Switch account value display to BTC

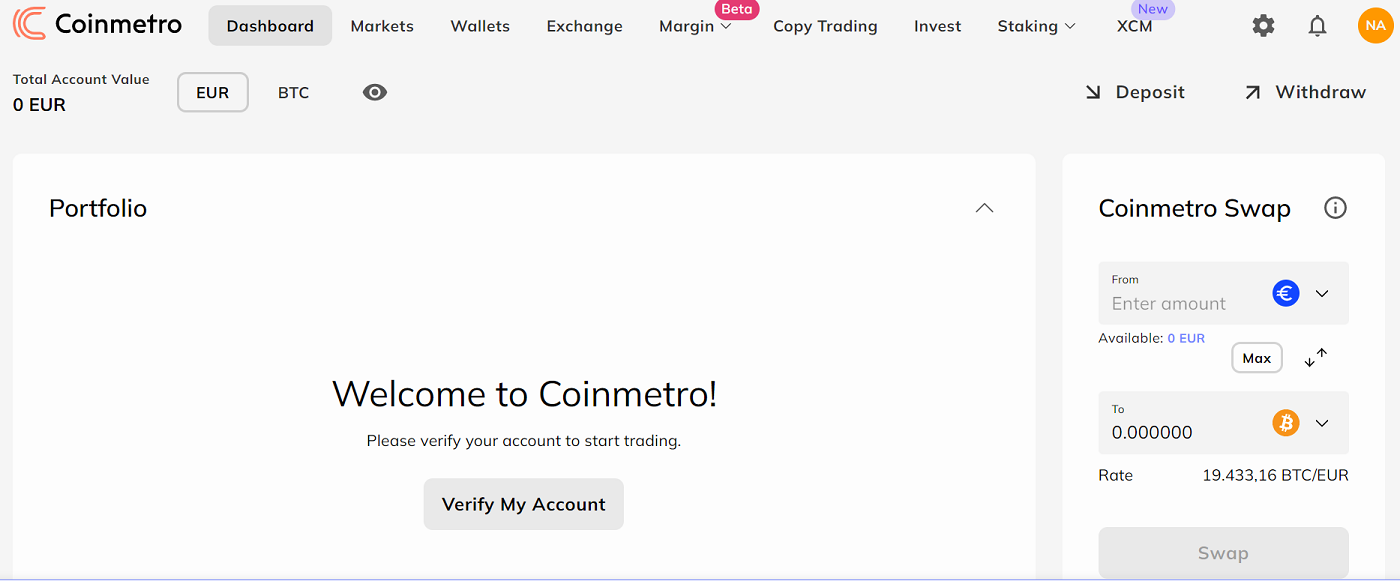coord(293,92)
